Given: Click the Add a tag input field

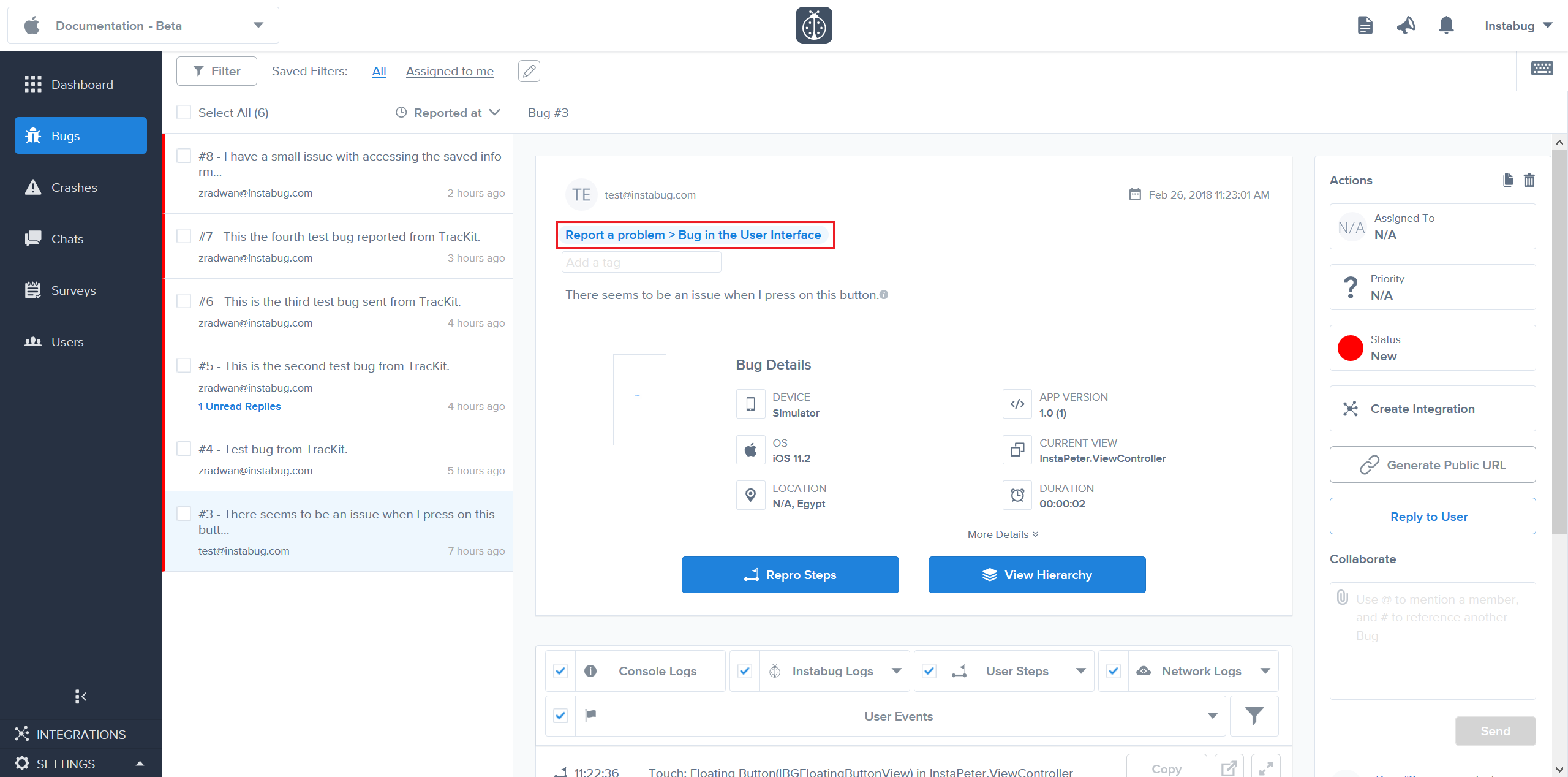Looking at the screenshot, I should (x=641, y=263).
